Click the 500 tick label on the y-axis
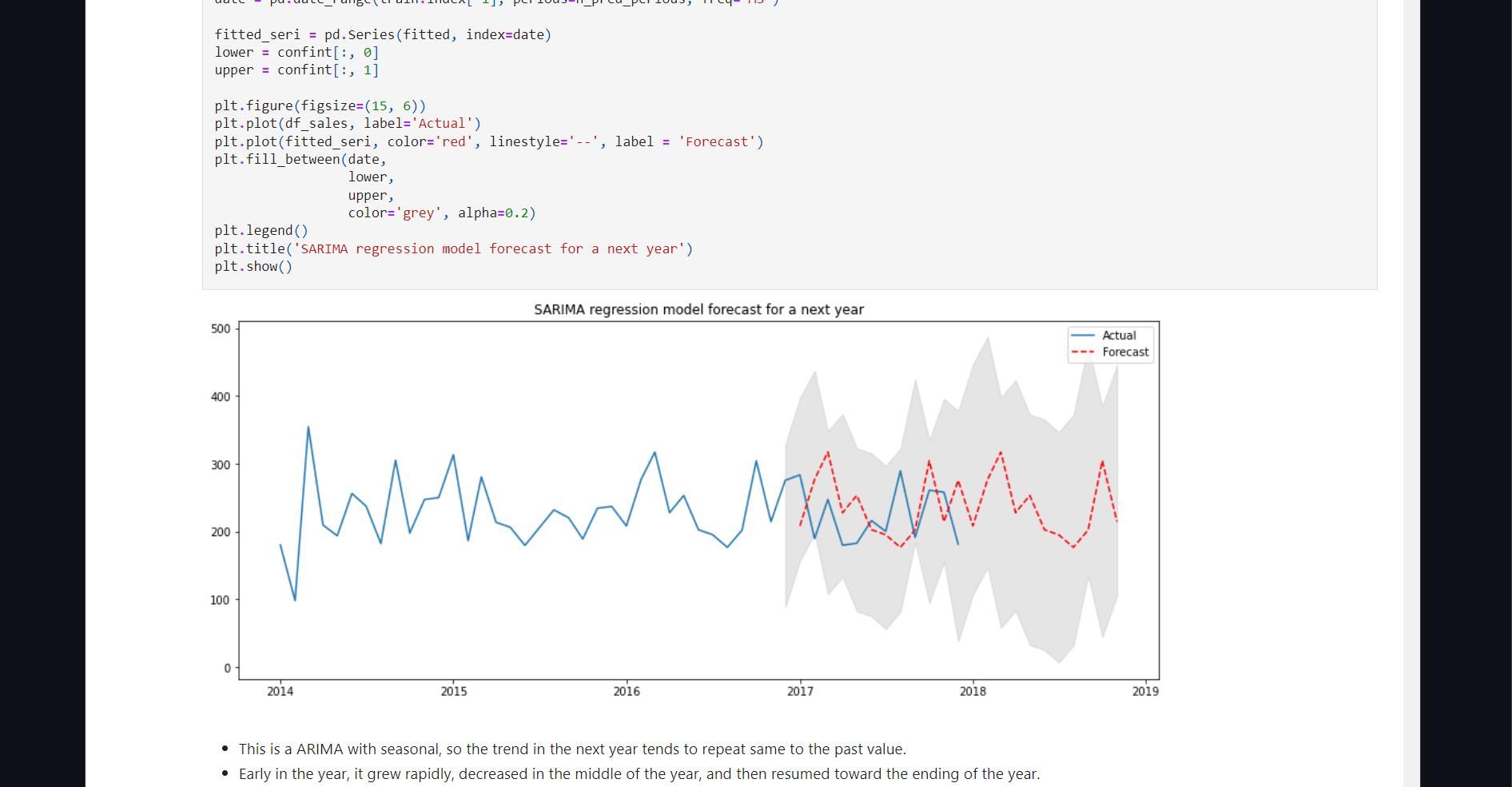Screen dimensions: 1512x787 pos(221,328)
